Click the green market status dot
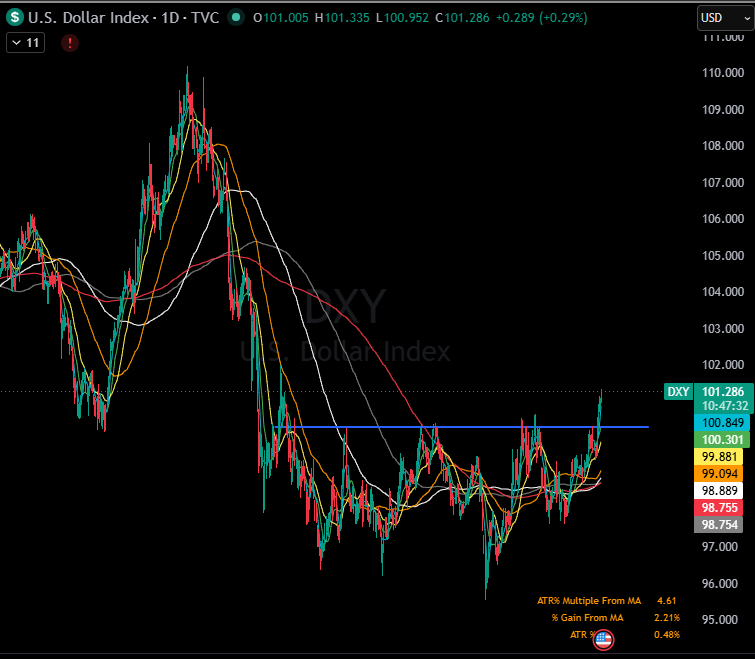755x659 pixels. (x=236, y=17)
